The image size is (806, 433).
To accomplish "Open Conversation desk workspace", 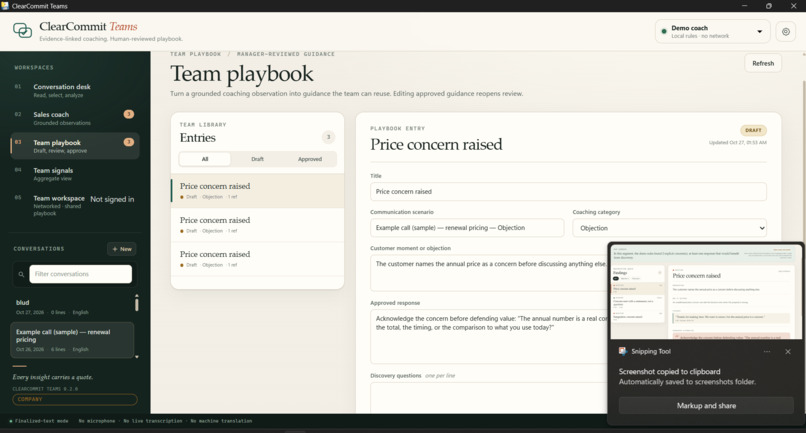I will [x=75, y=90].
